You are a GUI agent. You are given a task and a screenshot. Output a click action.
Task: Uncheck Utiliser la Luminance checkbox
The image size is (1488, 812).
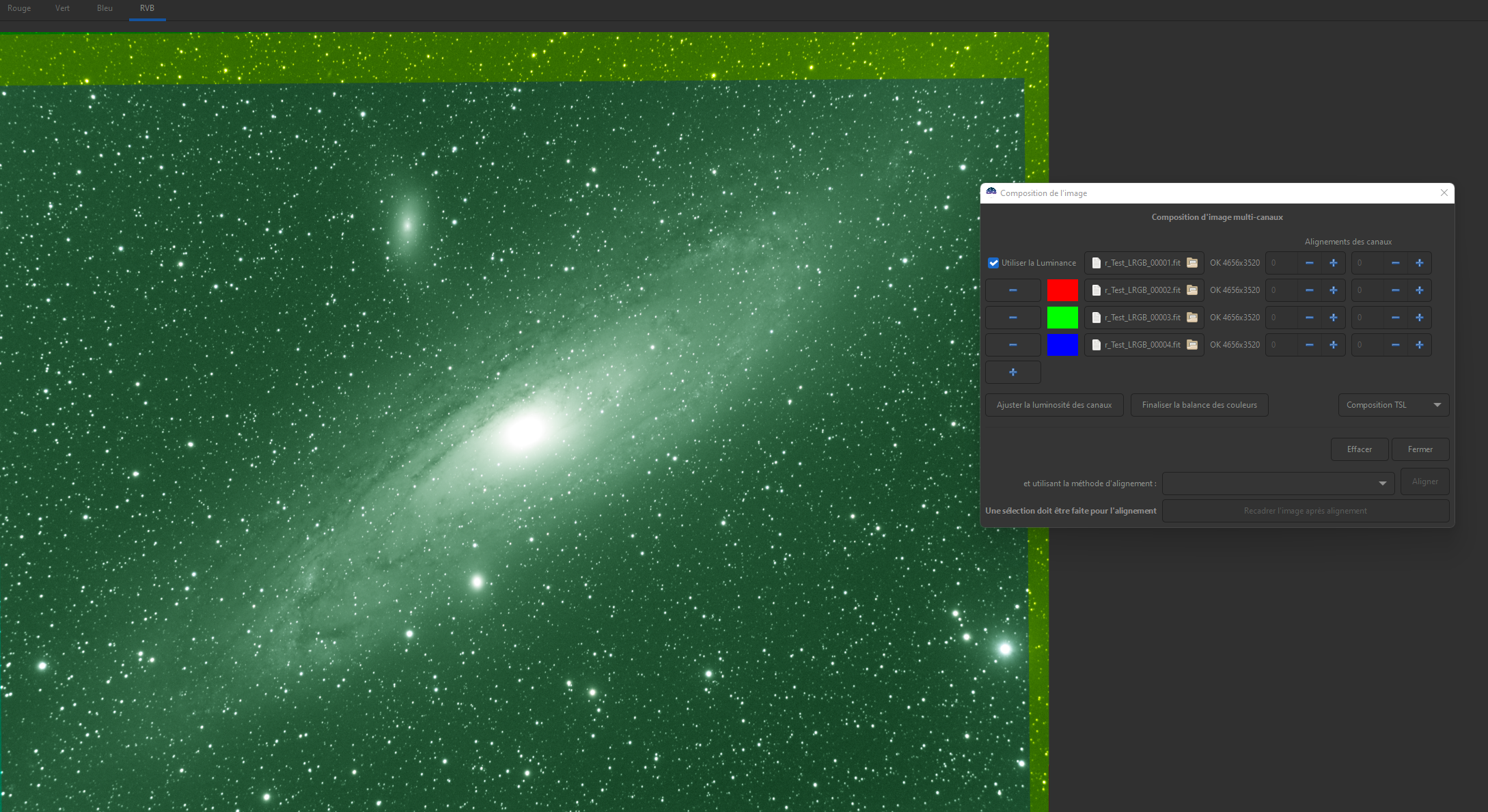[993, 263]
